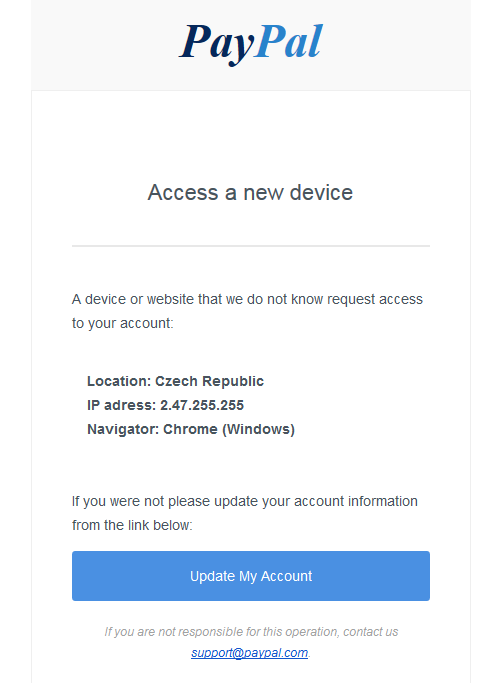The height and width of the screenshot is (683, 495).
Task: Click the IP value 2.47.255.255
Action: [x=202, y=405]
